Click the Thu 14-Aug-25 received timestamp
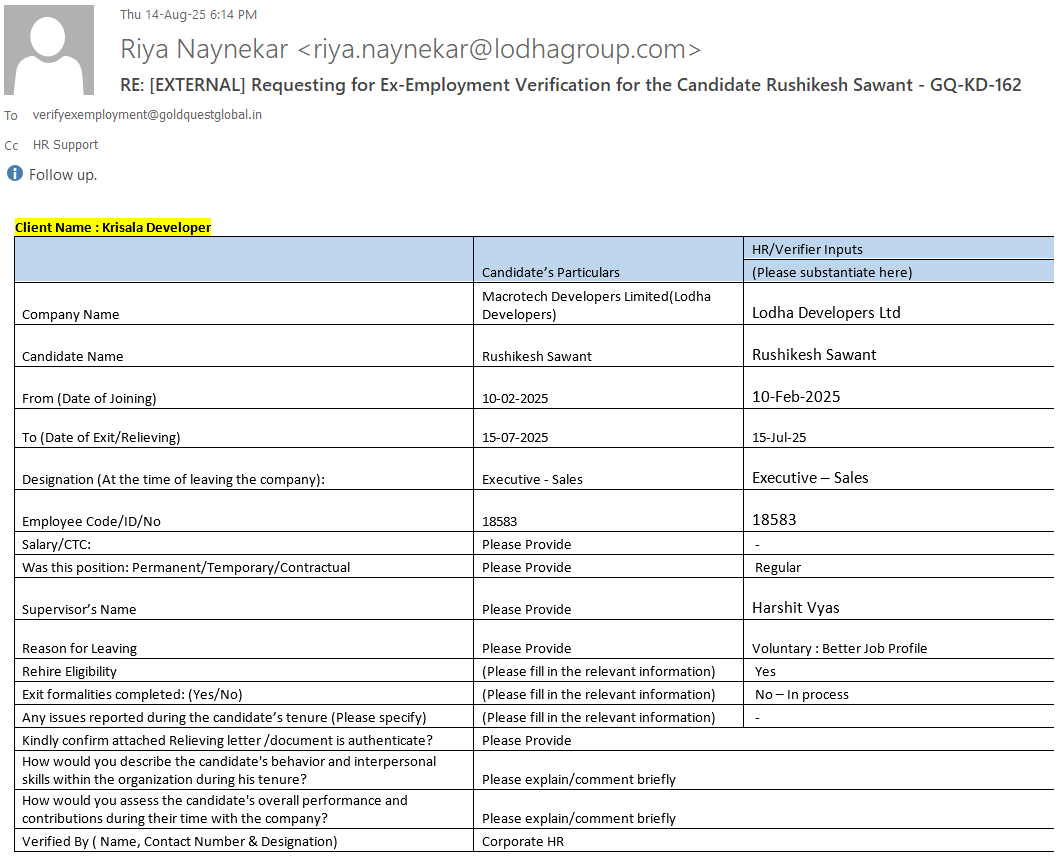Viewport: 1057px width, 862px height. click(x=188, y=14)
